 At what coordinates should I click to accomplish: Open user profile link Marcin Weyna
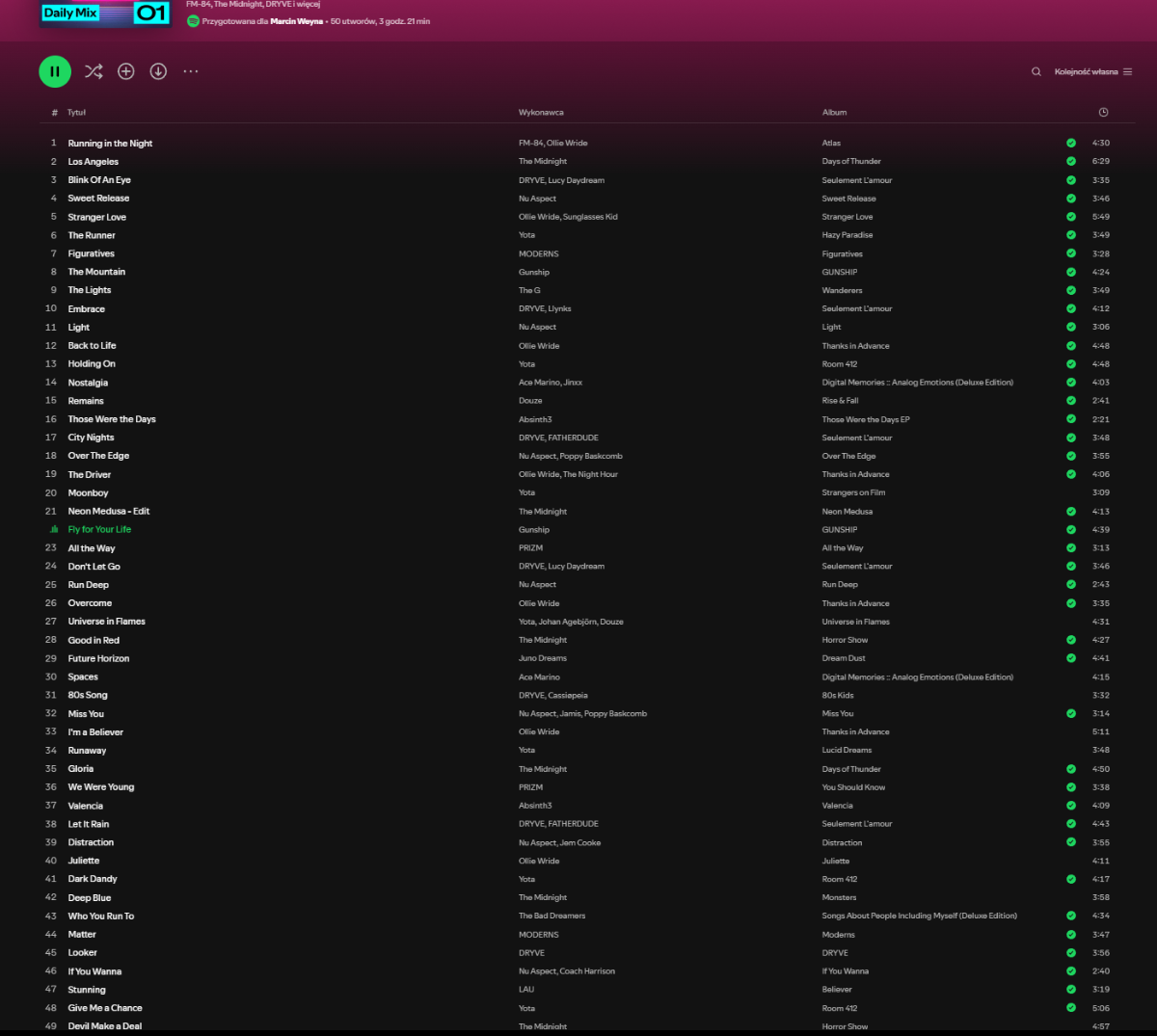(297, 21)
